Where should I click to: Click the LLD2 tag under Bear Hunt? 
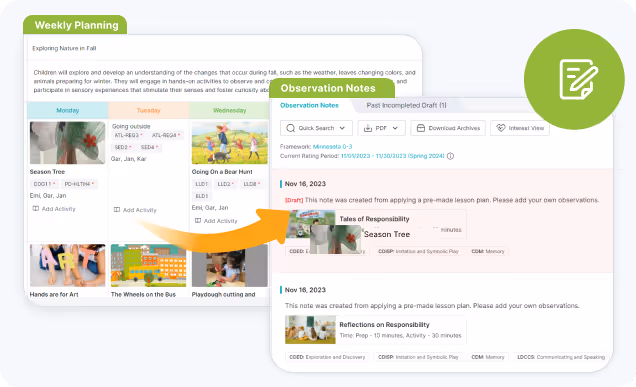pos(226,184)
